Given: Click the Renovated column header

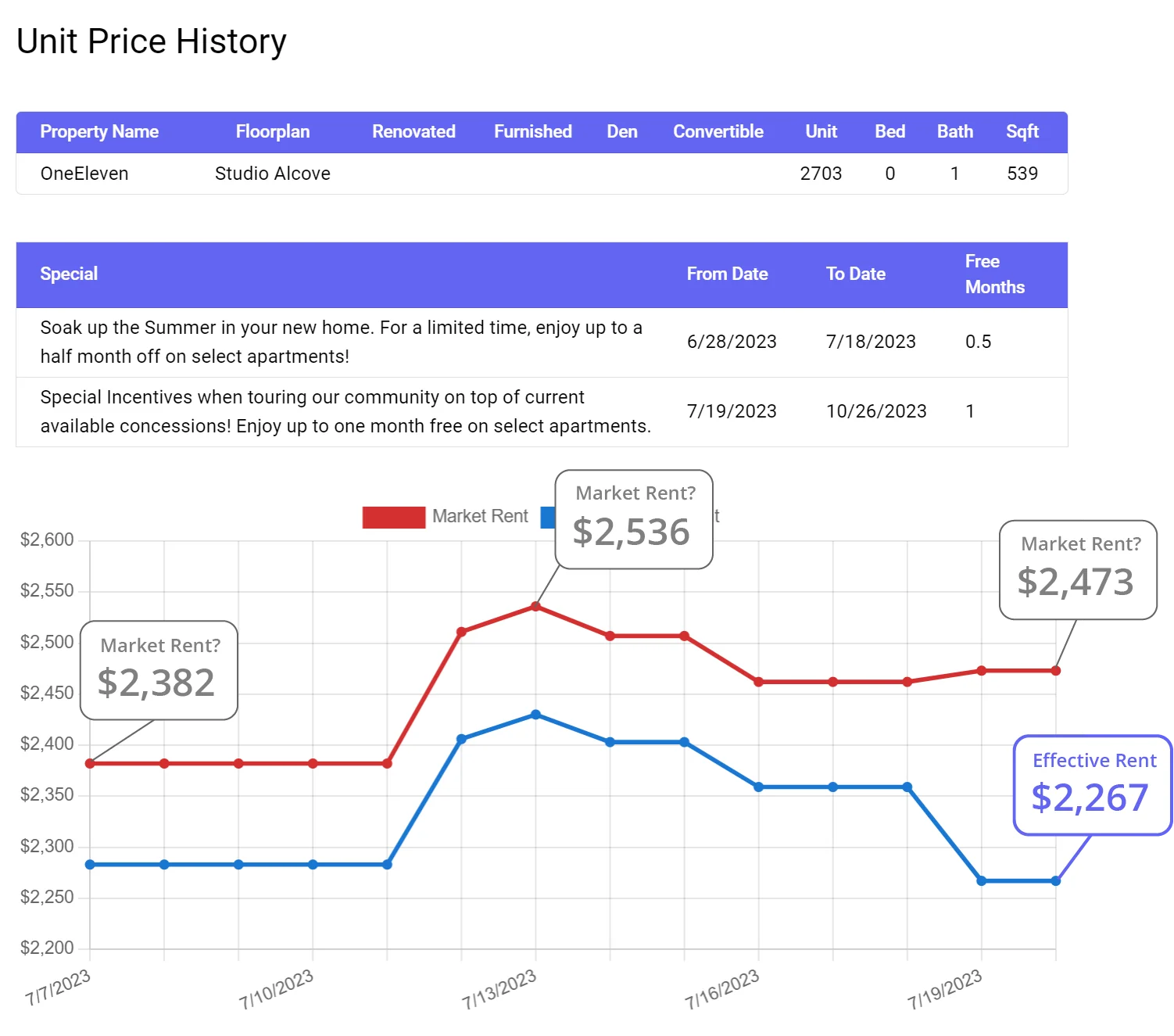Looking at the screenshot, I should [413, 131].
